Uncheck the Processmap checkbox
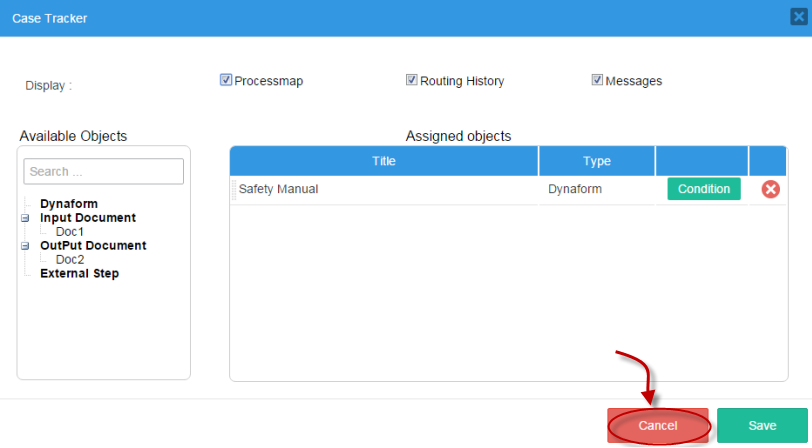The width and height of the screenshot is (812, 448). 226,80
